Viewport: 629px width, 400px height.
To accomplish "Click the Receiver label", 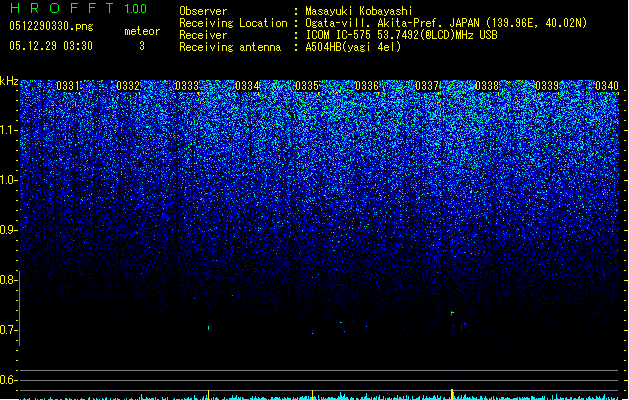I will pos(203,35).
